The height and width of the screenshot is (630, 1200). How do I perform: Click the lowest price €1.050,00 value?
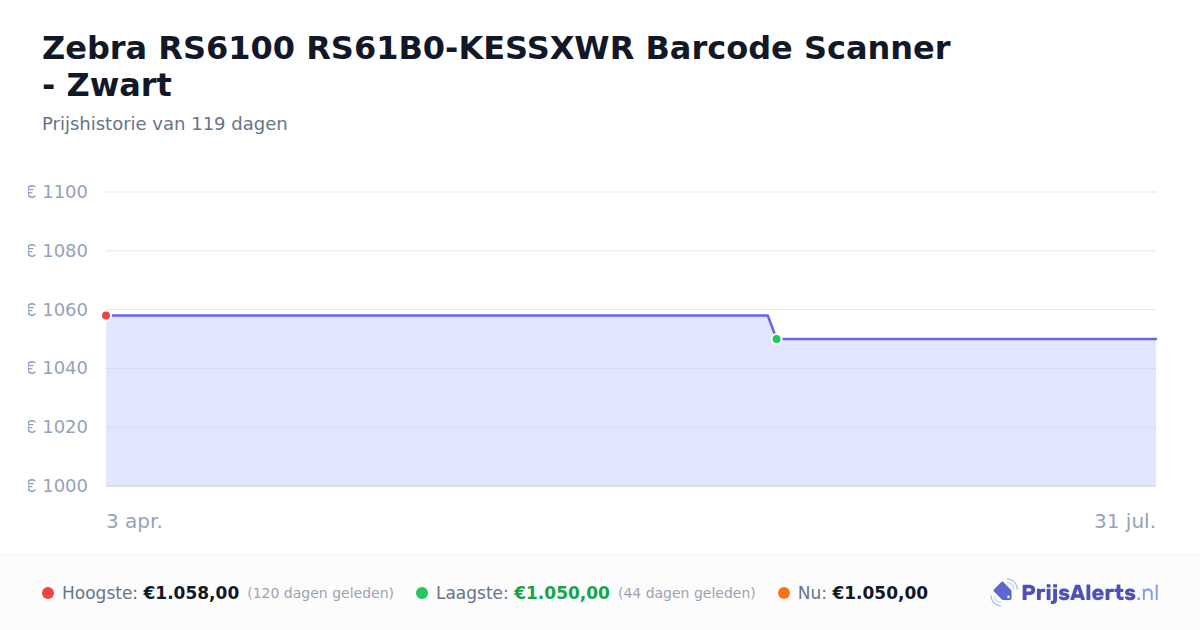pyautogui.click(x=562, y=593)
